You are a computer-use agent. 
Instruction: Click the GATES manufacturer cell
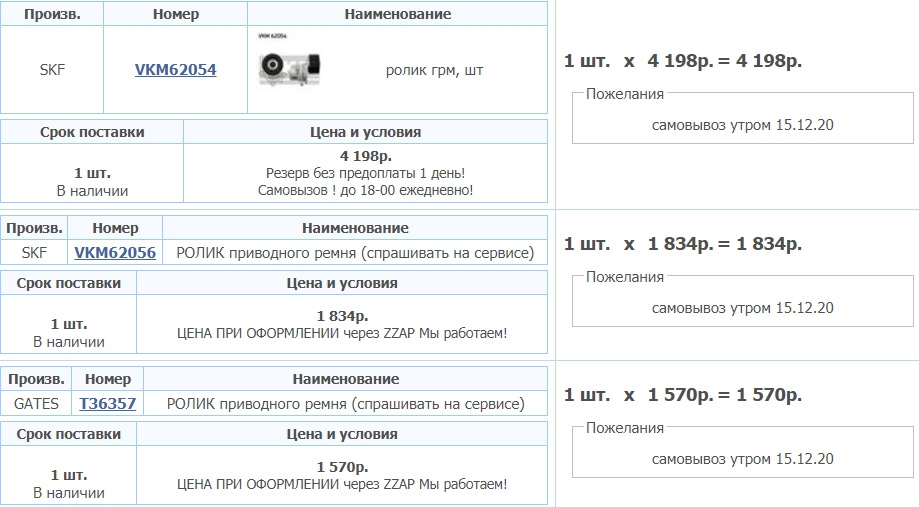click(37, 404)
